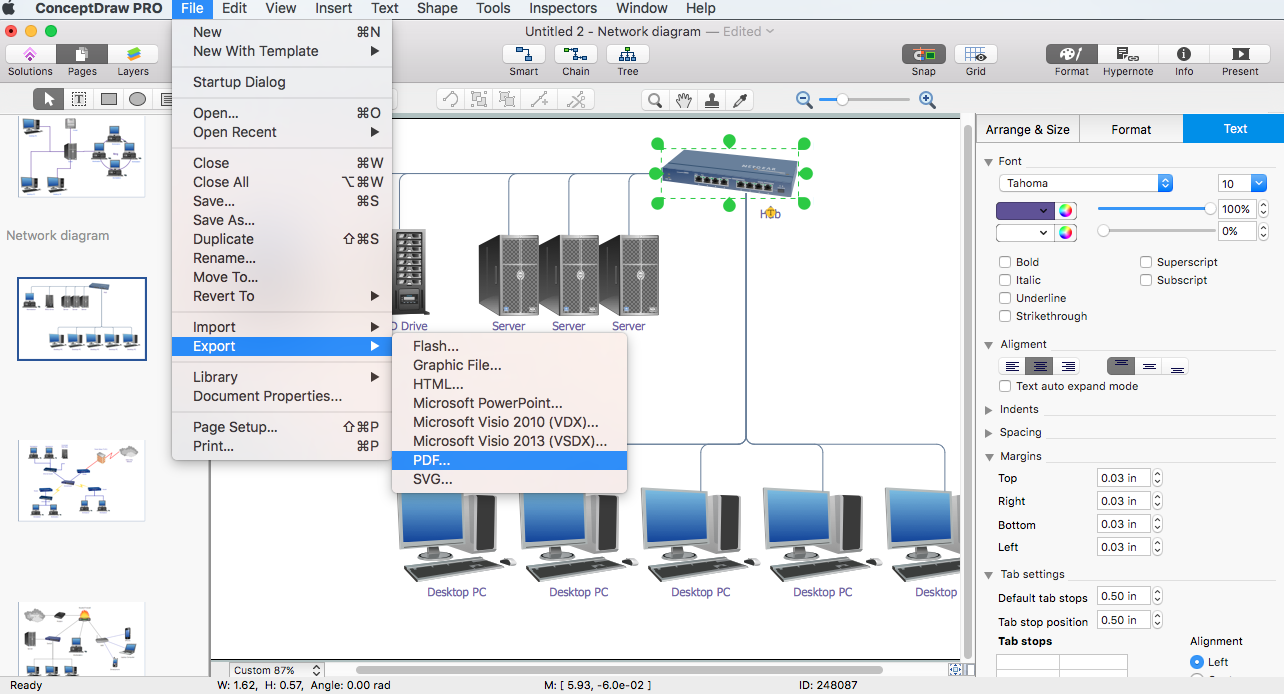Start Present mode

(1240, 54)
